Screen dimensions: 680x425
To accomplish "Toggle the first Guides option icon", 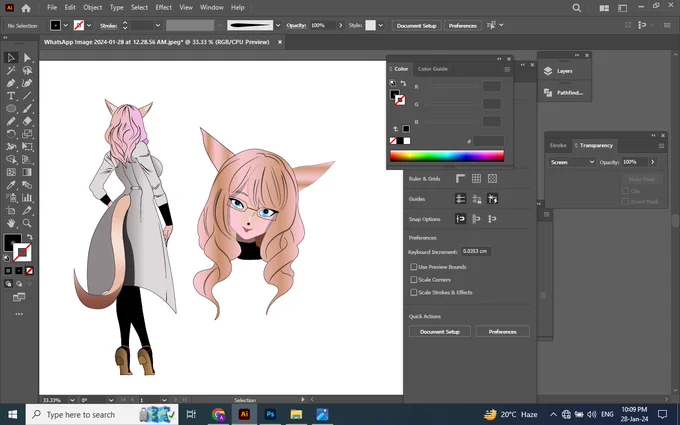I will (x=460, y=199).
